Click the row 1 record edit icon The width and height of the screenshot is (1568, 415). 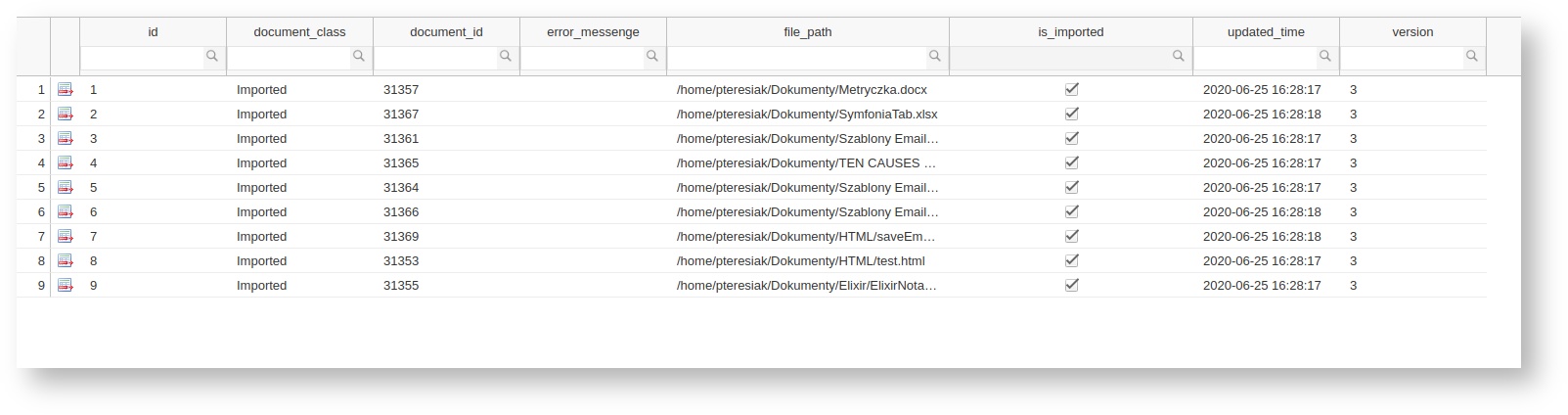click(66, 90)
